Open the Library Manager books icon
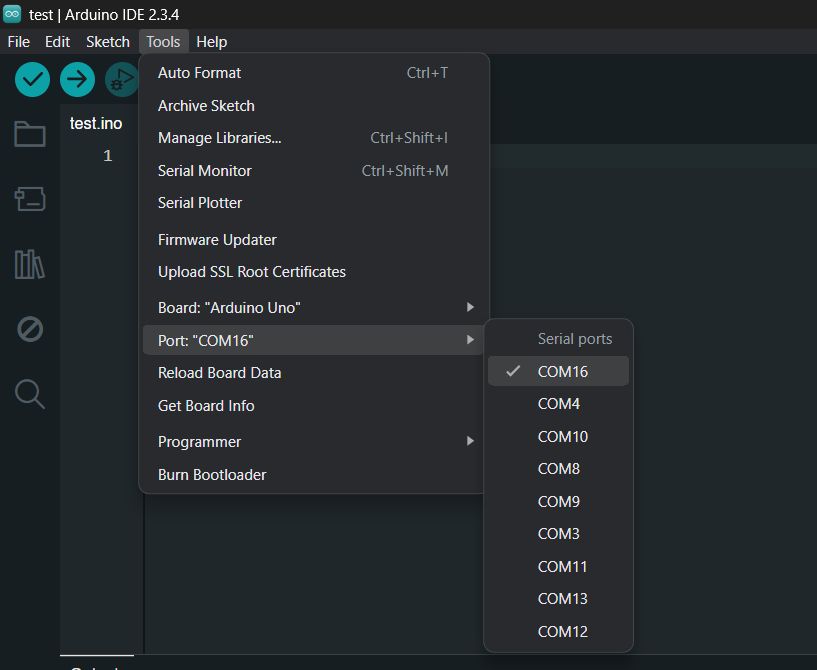The height and width of the screenshot is (670, 817). (x=30, y=264)
